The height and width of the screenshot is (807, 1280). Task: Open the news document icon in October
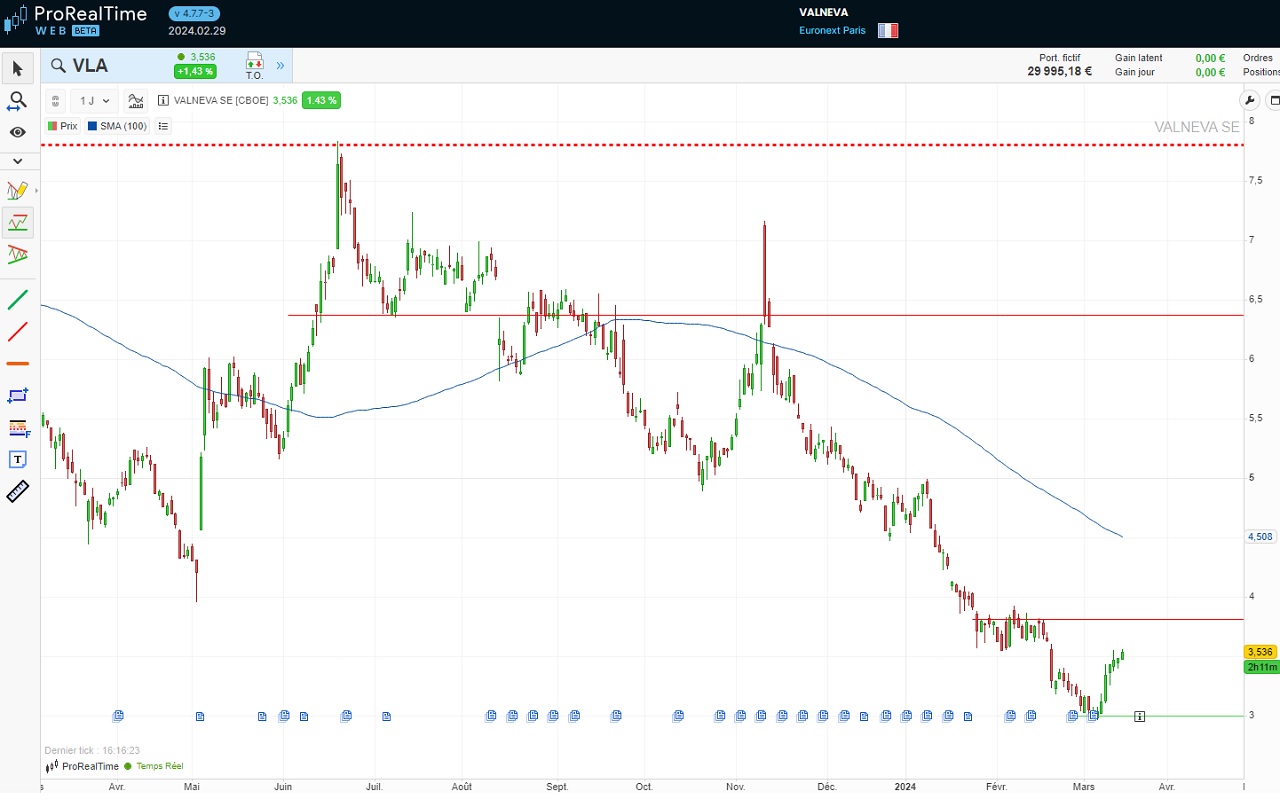pyautogui.click(x=678, y=716)
